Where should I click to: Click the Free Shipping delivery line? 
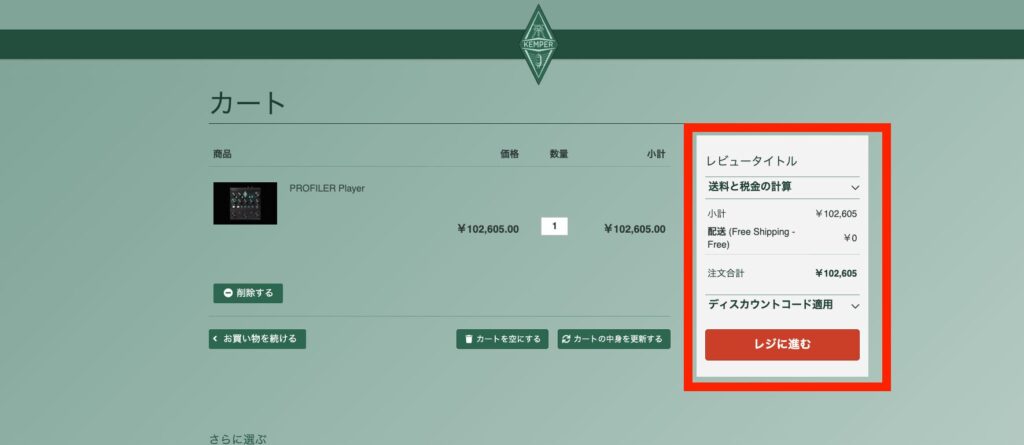click(782, 239)
